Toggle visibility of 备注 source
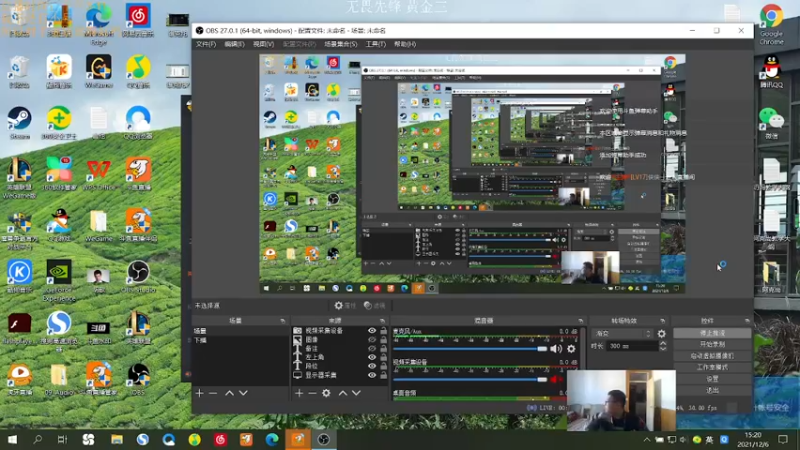This screenshot has height=450, width=800. pos(372,348)
